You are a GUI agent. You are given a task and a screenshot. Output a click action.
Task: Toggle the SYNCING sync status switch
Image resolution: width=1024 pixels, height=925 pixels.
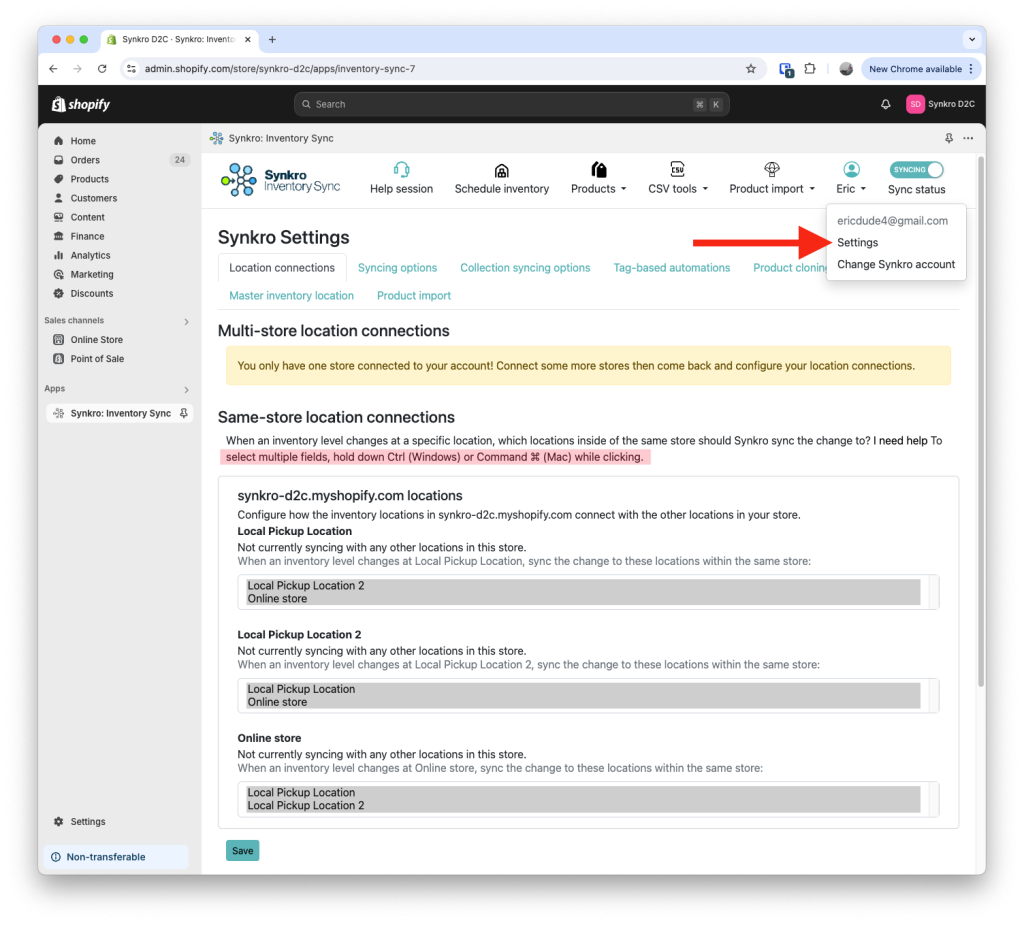click(916, 170)
